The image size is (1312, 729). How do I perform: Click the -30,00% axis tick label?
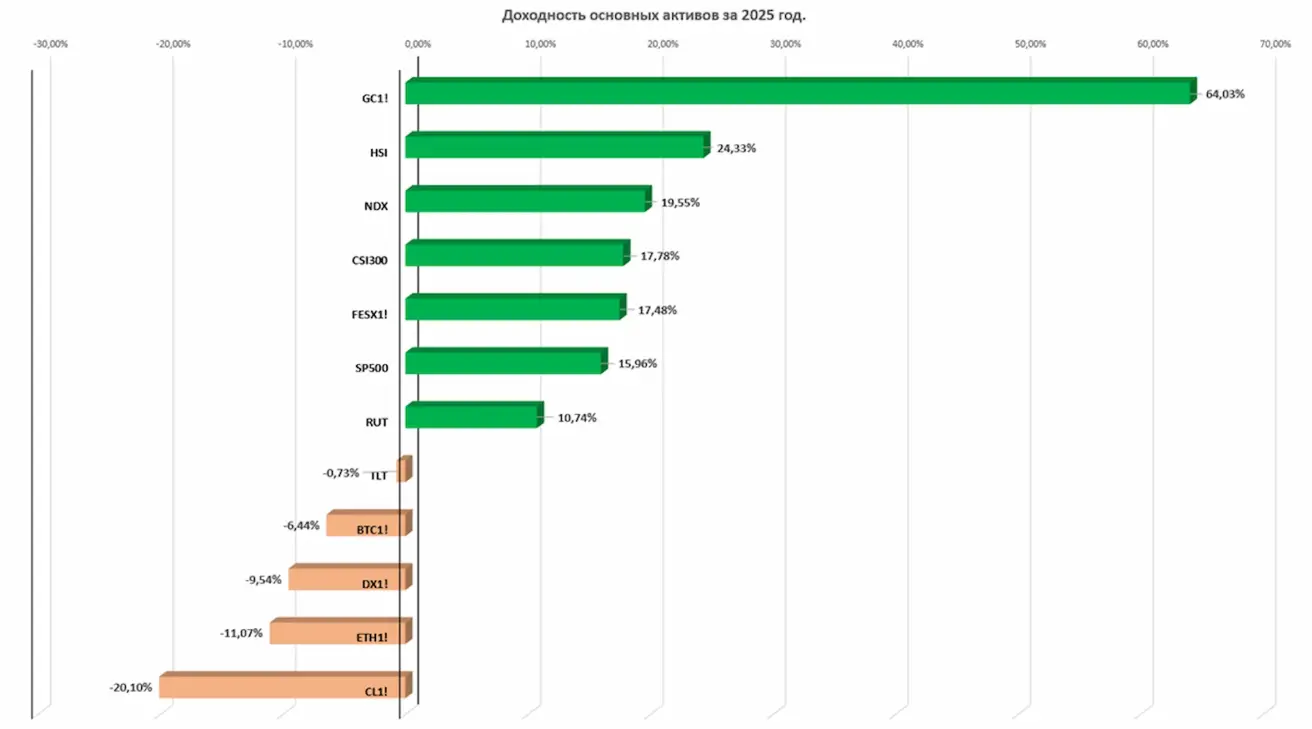tap(51, 44)
